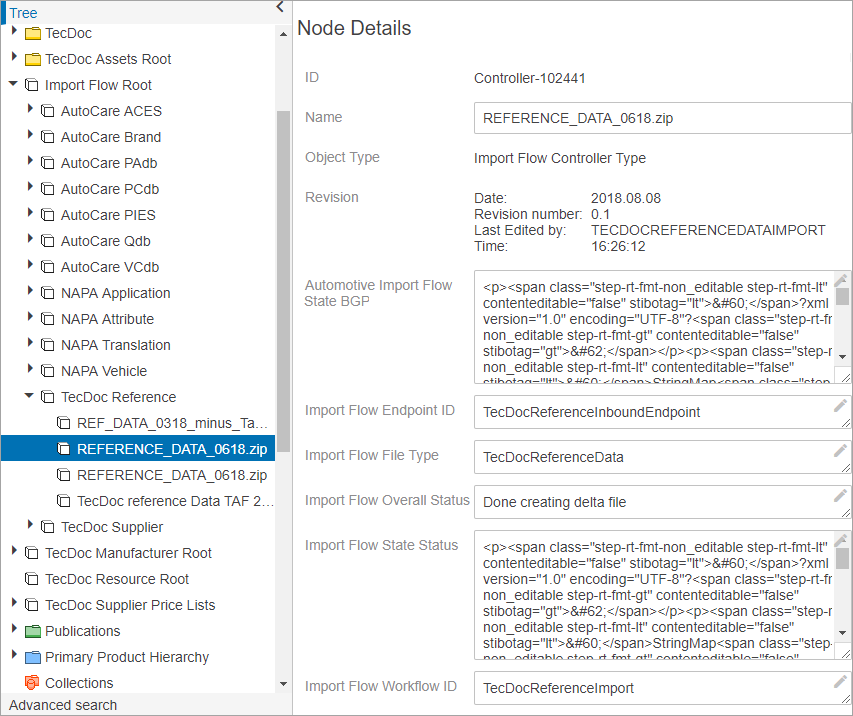Collapse the TecDoc Reference node
This screenshot has width=853, height=716.
click(29, 396)
